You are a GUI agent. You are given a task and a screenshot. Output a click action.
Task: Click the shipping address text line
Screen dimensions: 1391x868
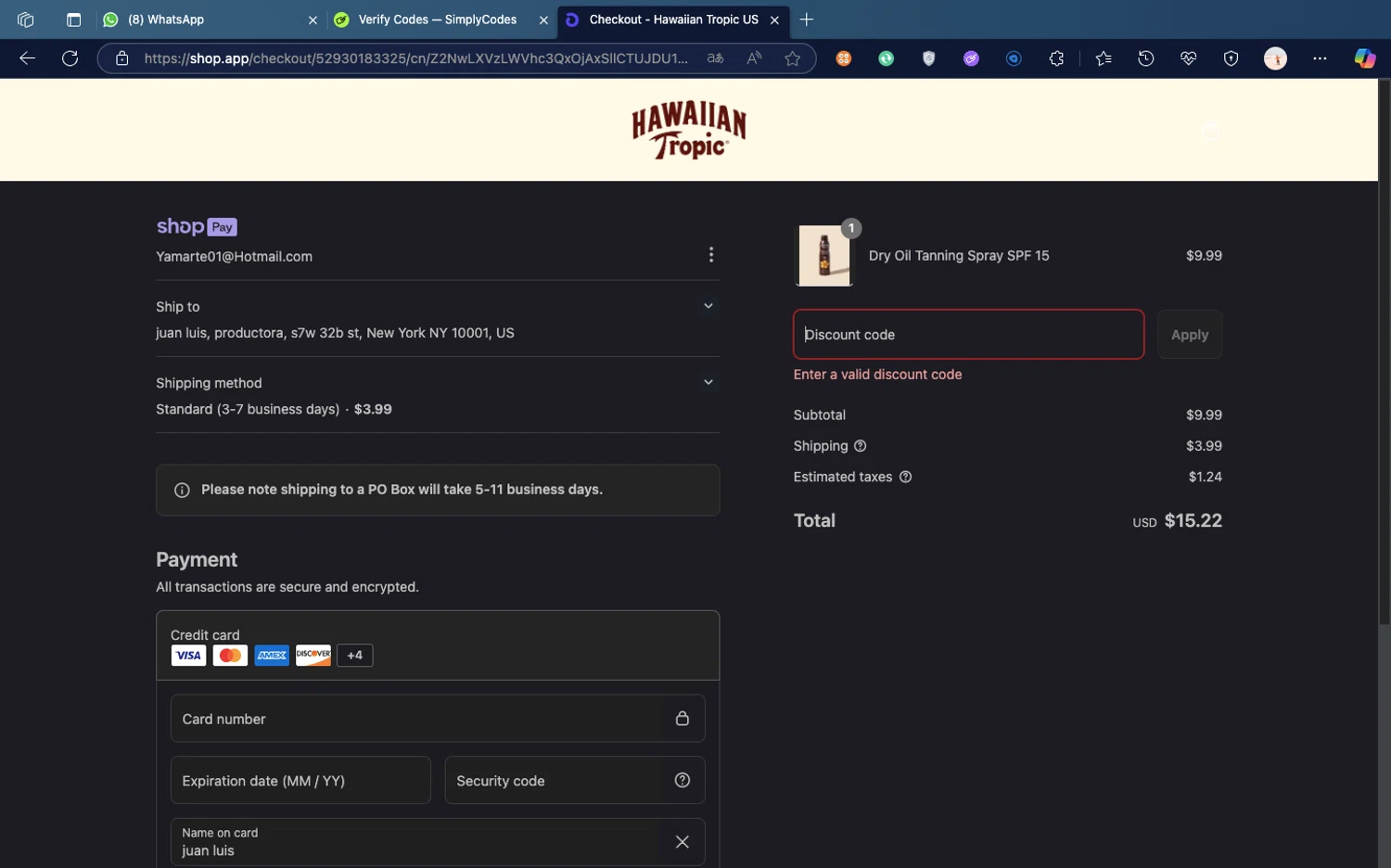[335, 333]
